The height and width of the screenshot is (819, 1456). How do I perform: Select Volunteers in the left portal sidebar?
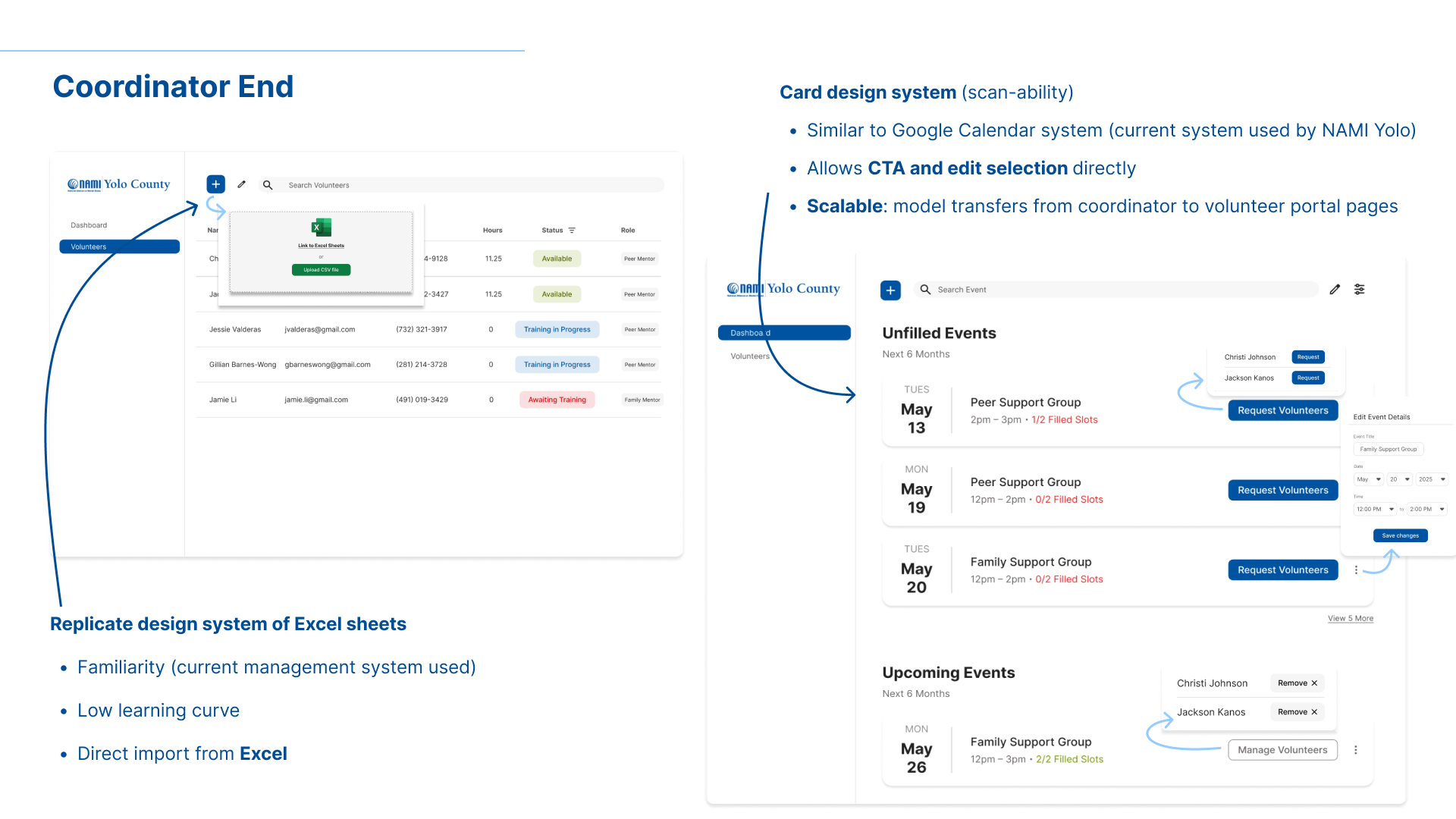[119, 246]
